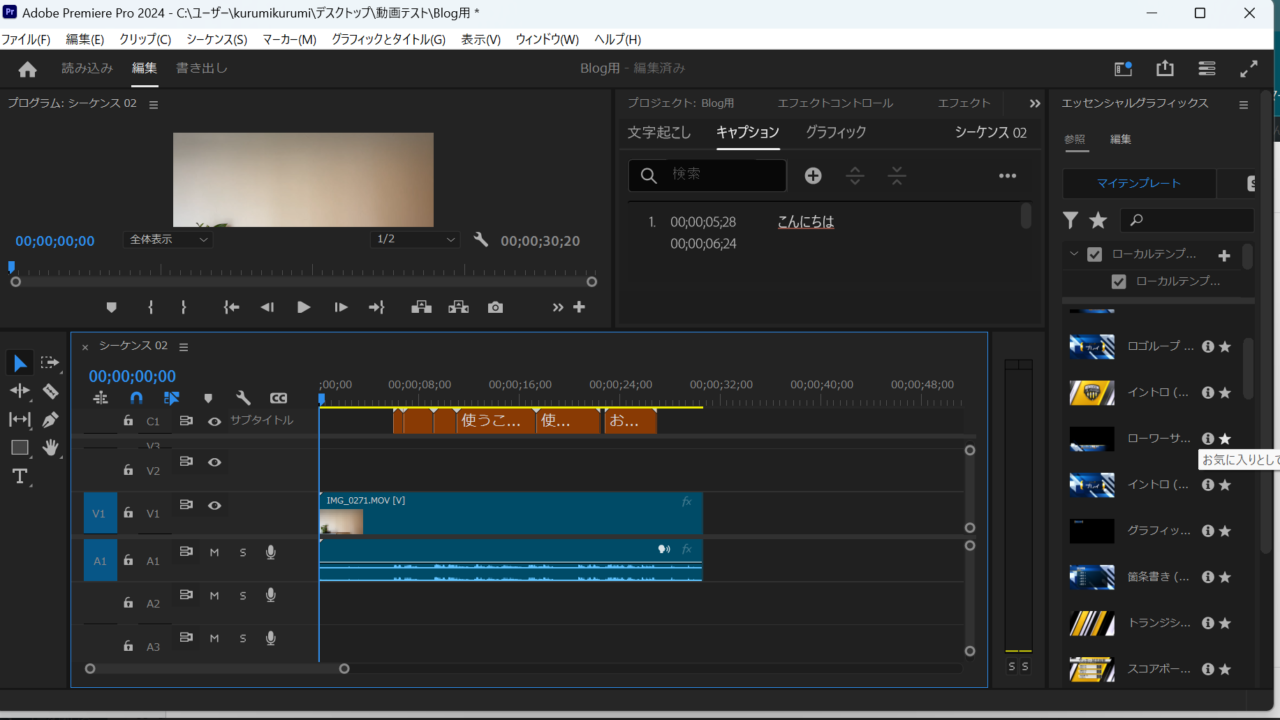Toggle linked selection in timeline
This screenshot has width=1280, height=720.
pyautogui.click(x=171, y=398)
